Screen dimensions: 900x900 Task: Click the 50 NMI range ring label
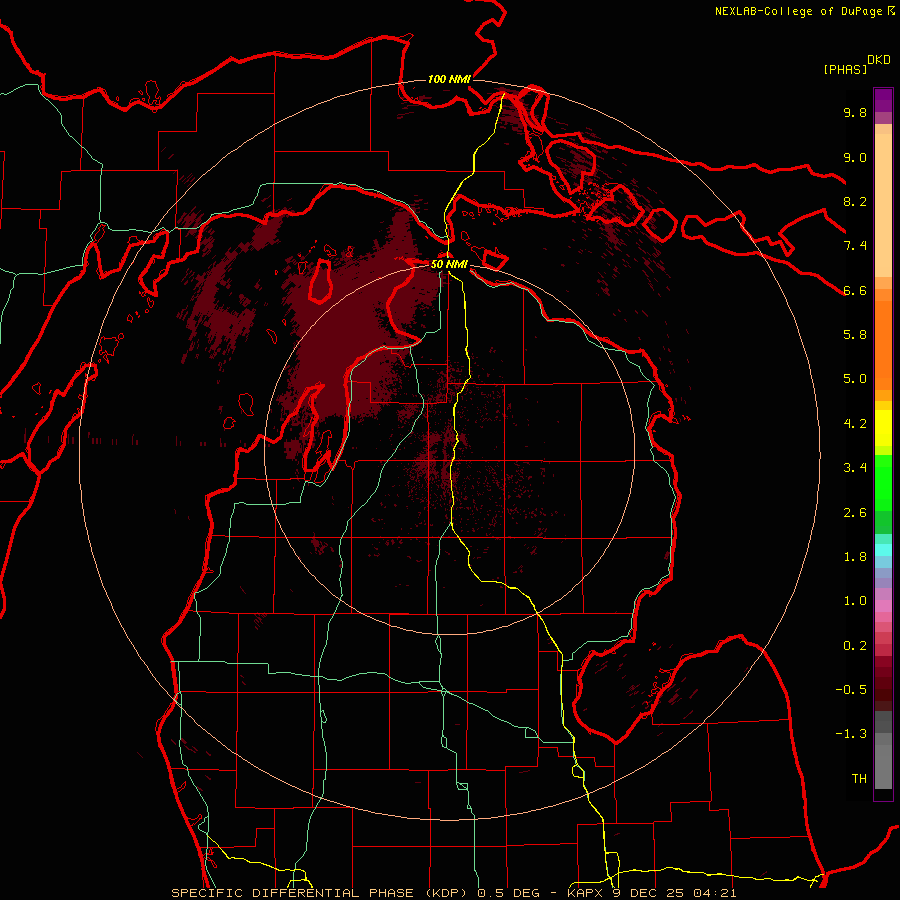point(449,265)
